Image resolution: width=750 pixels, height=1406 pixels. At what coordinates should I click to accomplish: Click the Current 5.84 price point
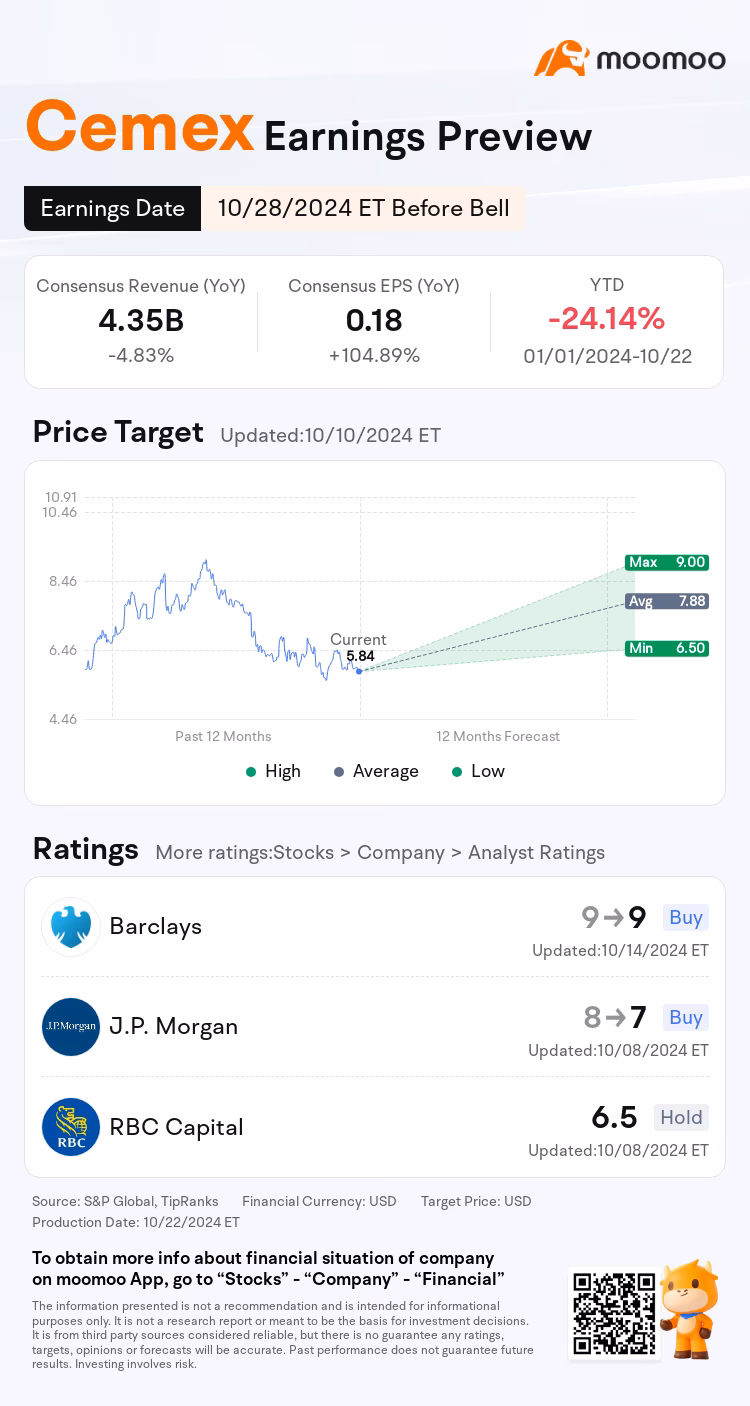(359, 670)
